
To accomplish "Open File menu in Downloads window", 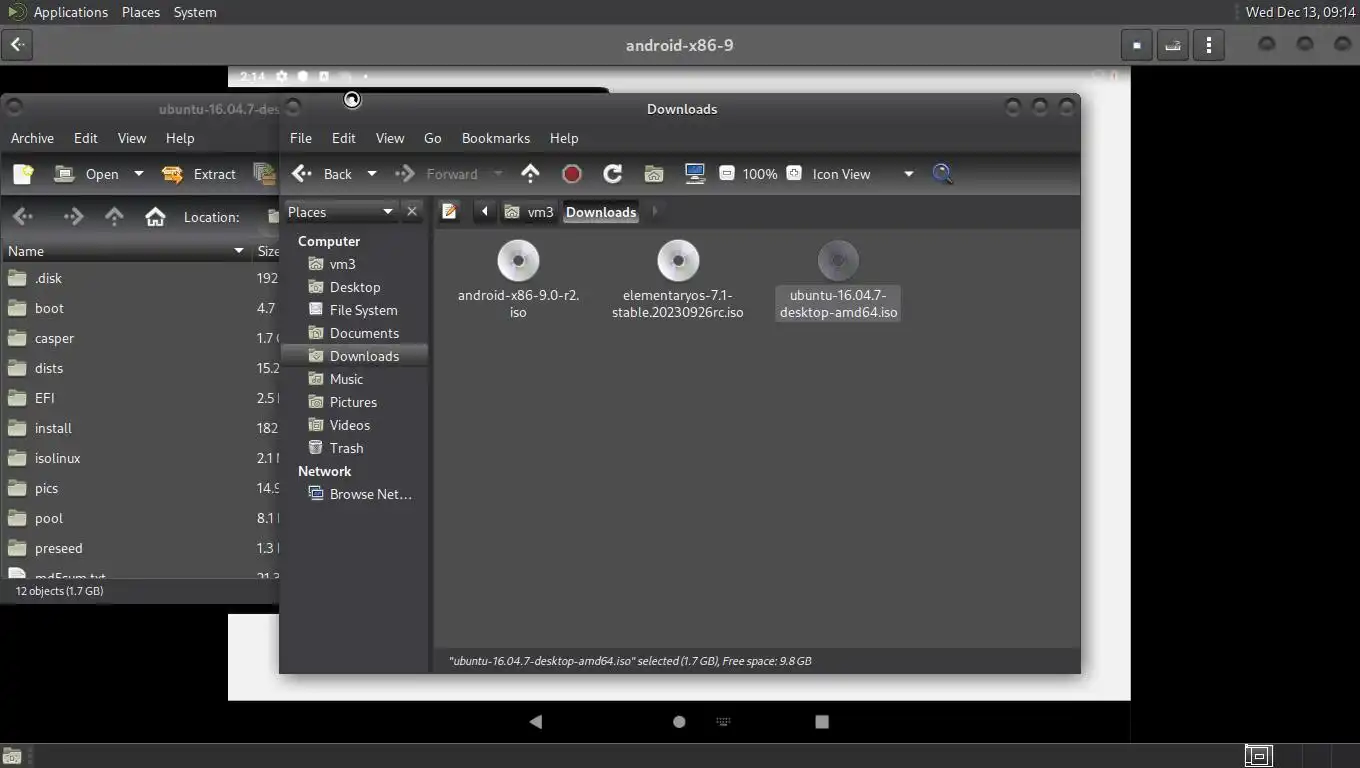I will tap(301, 138).
